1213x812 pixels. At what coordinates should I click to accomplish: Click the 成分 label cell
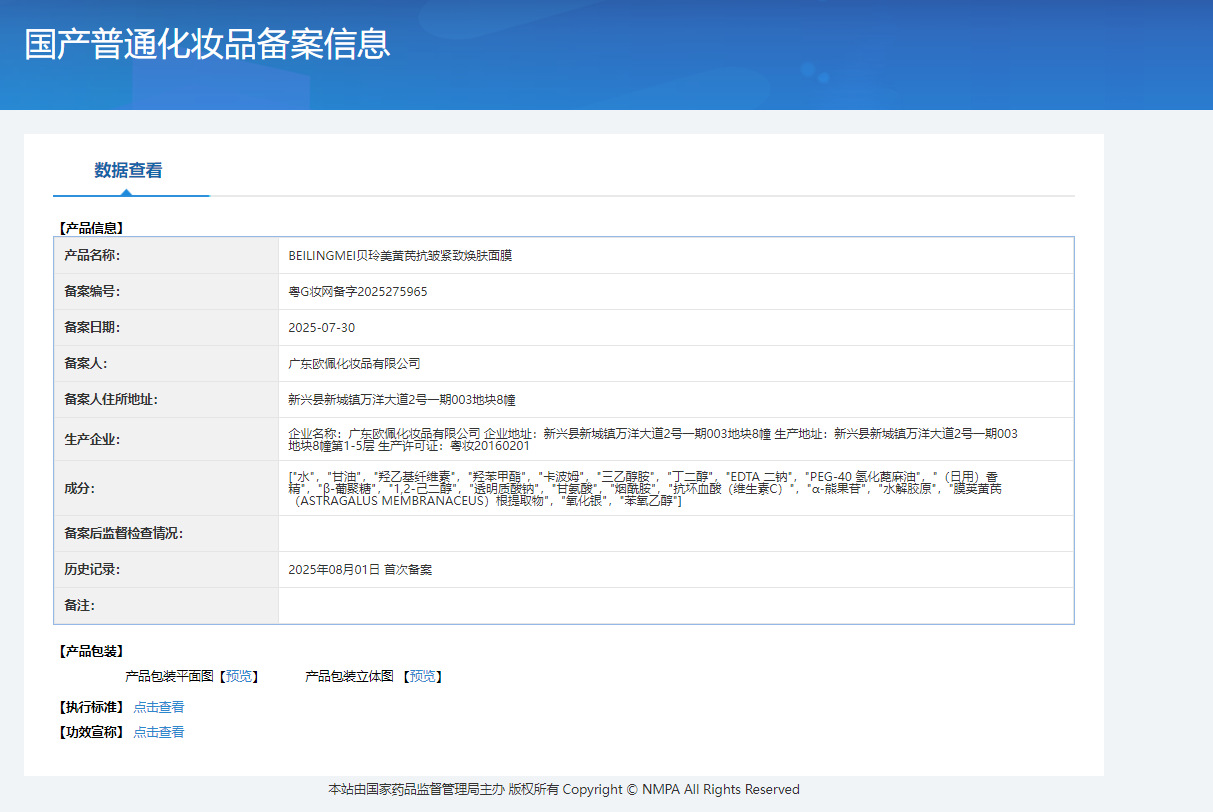coord(166,488)
